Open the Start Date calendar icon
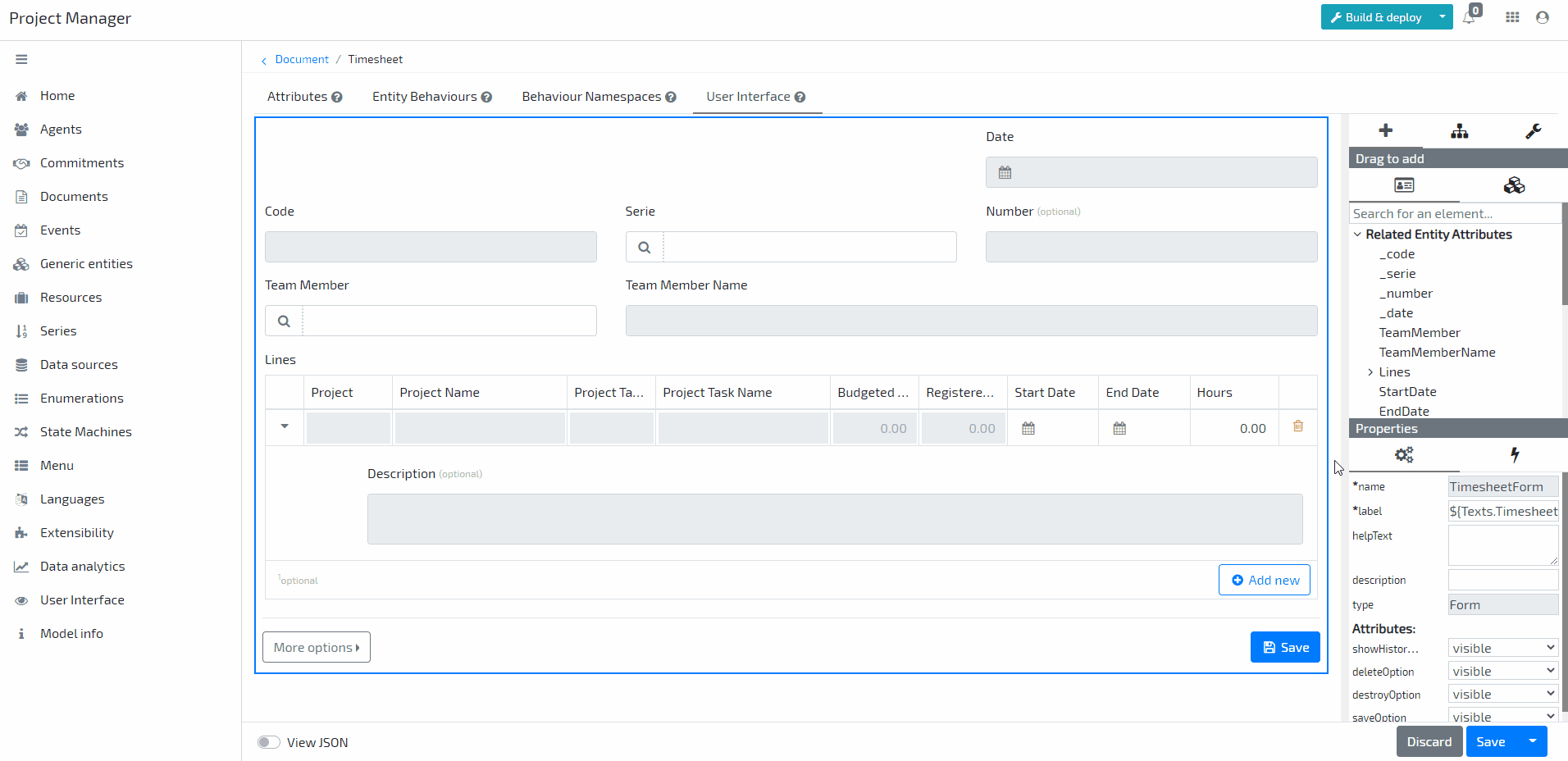 tap(1028, 428)
